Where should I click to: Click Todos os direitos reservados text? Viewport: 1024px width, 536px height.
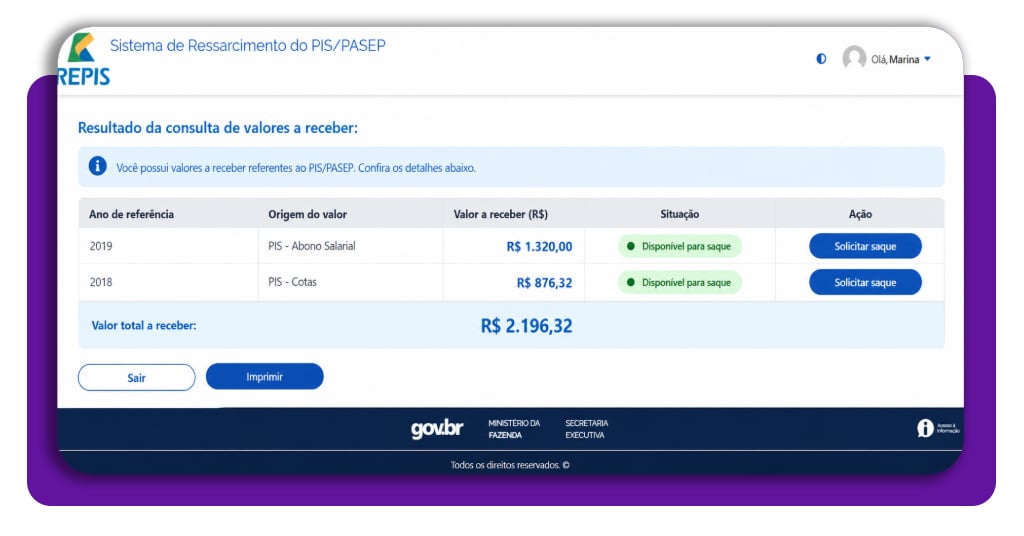(x=510, y=465)
